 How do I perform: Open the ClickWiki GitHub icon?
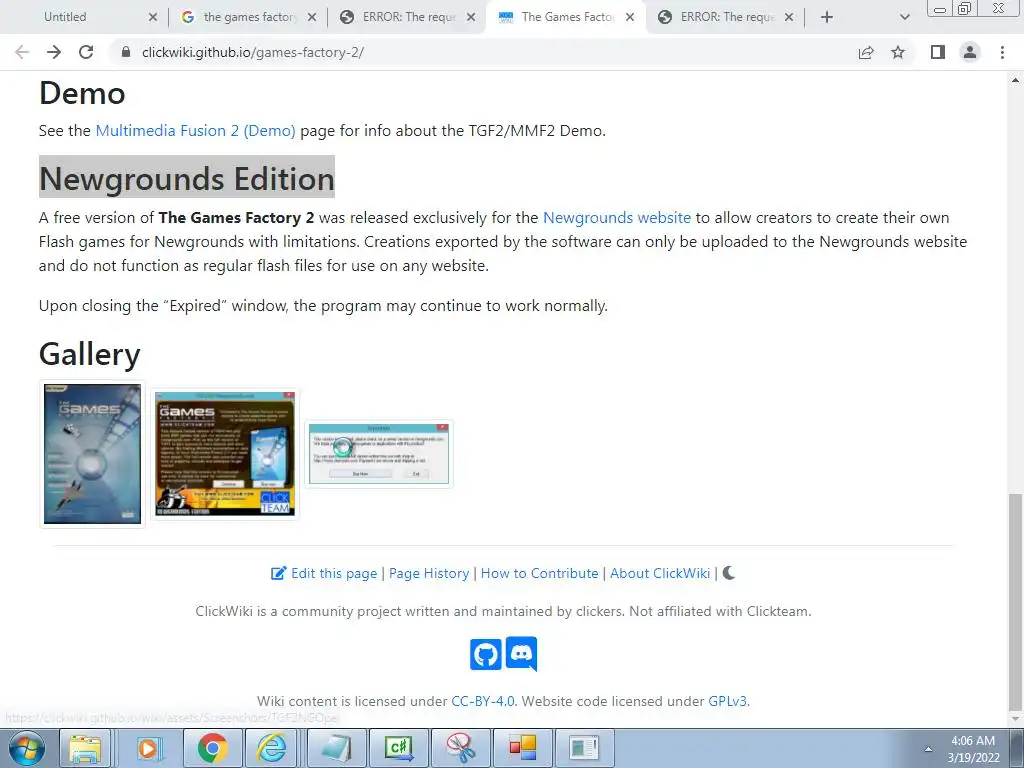(486, 654)
